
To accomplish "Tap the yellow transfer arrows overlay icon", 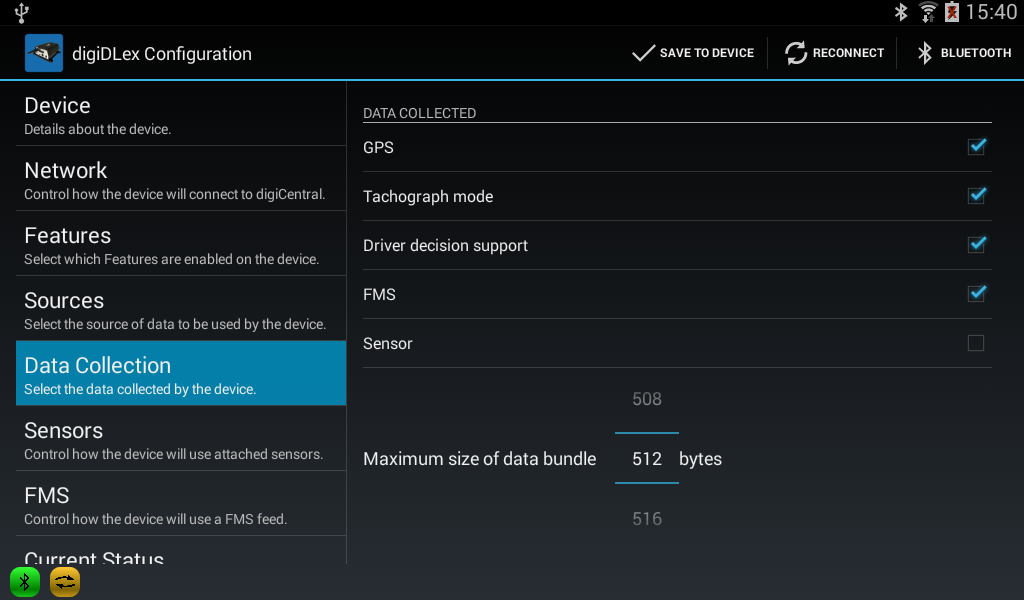I will pos(65,582).
